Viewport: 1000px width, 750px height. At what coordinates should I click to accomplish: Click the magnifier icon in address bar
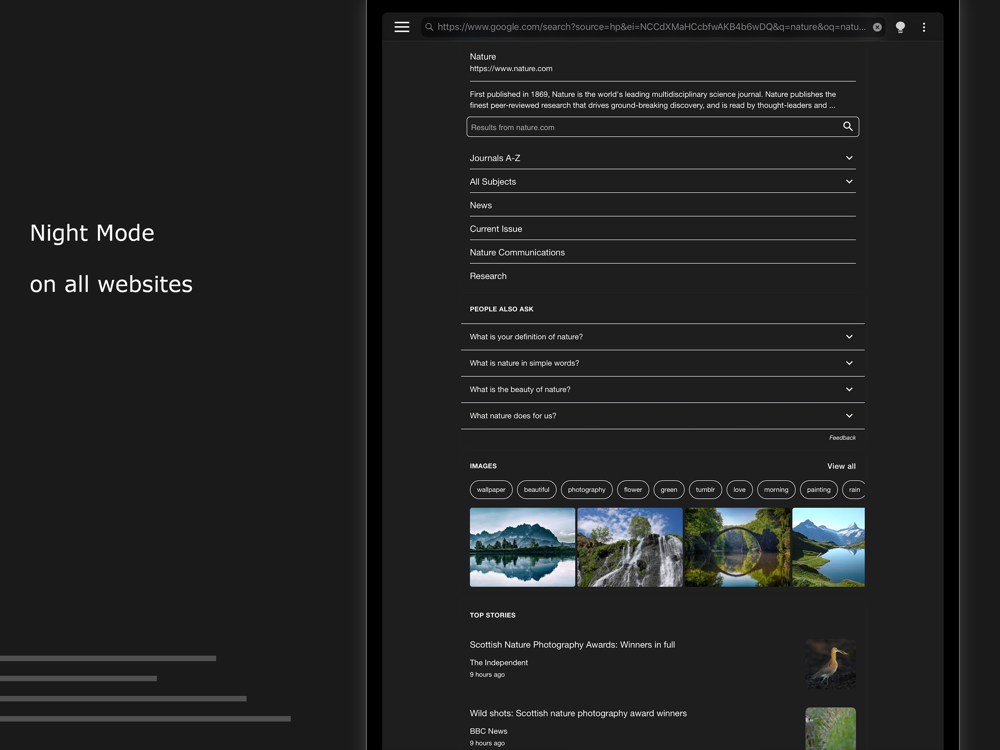pos(429,27)
